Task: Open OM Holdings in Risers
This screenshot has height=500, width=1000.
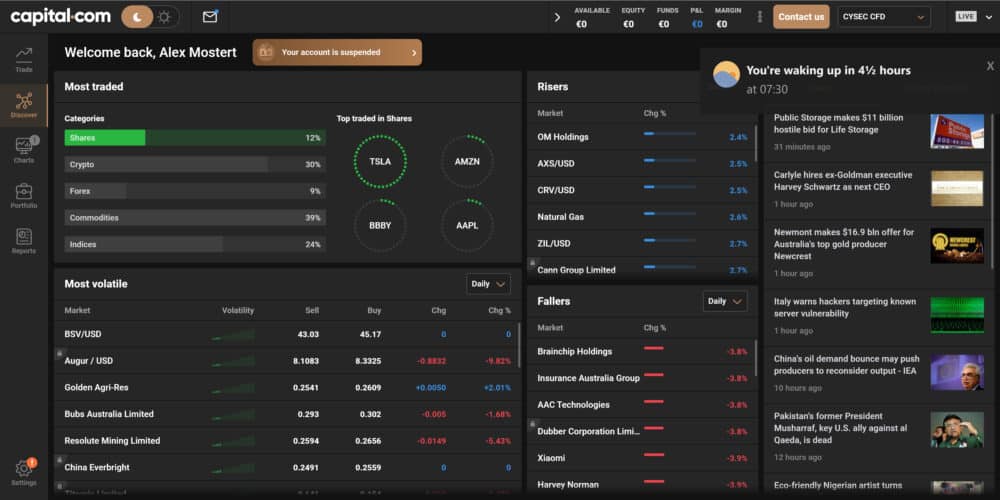Action: pyautogui.click(x=642, y=137)
